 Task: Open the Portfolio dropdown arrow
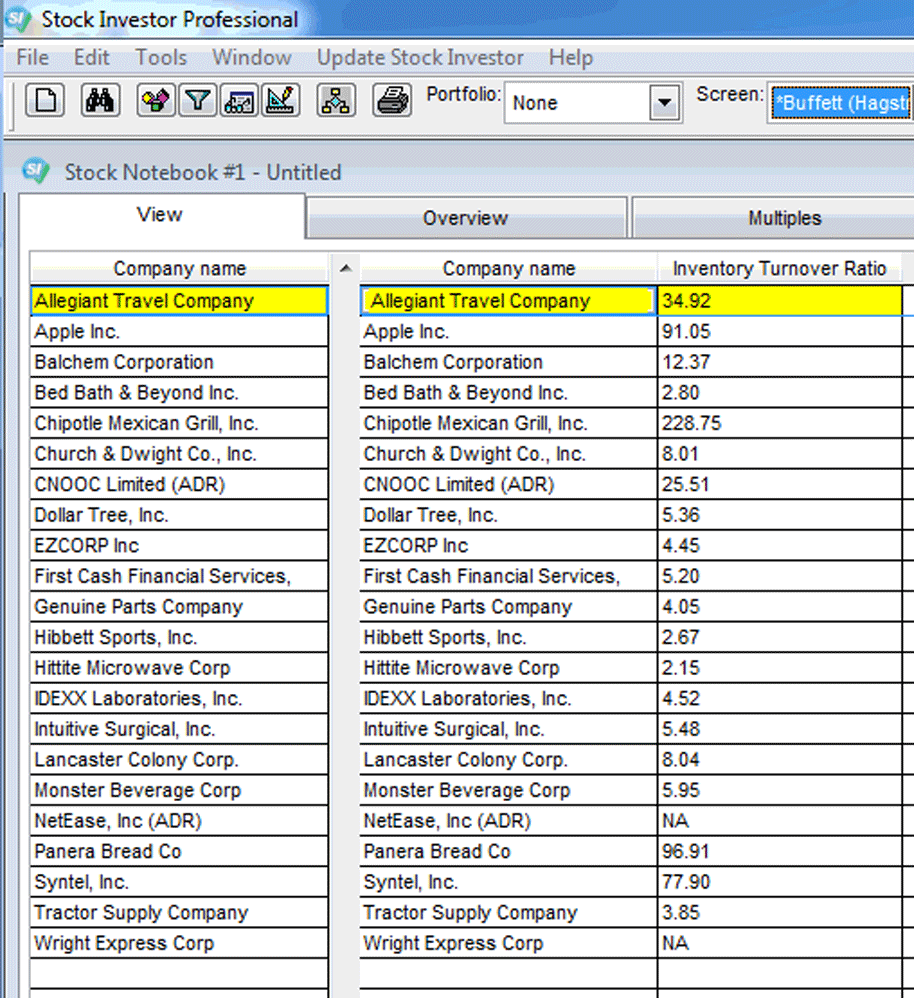(665, 103)
